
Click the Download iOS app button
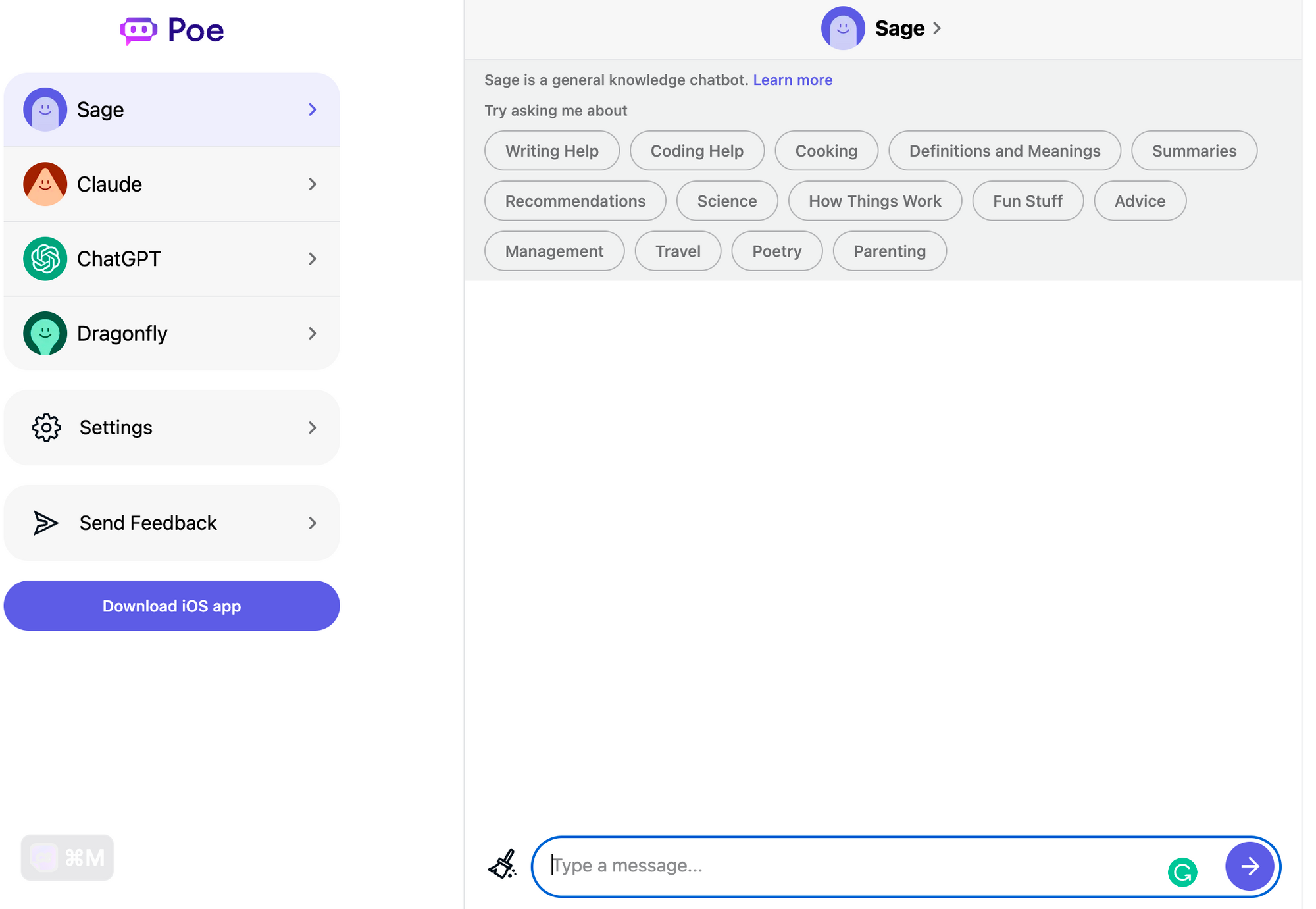click(x=171, y=605)
